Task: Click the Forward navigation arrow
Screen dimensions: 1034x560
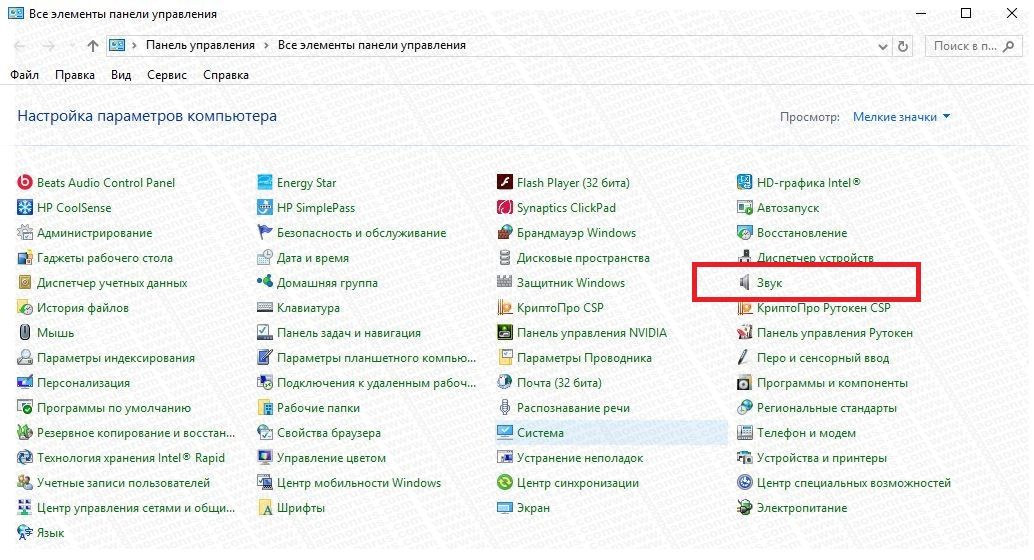Action: point(49,46)
